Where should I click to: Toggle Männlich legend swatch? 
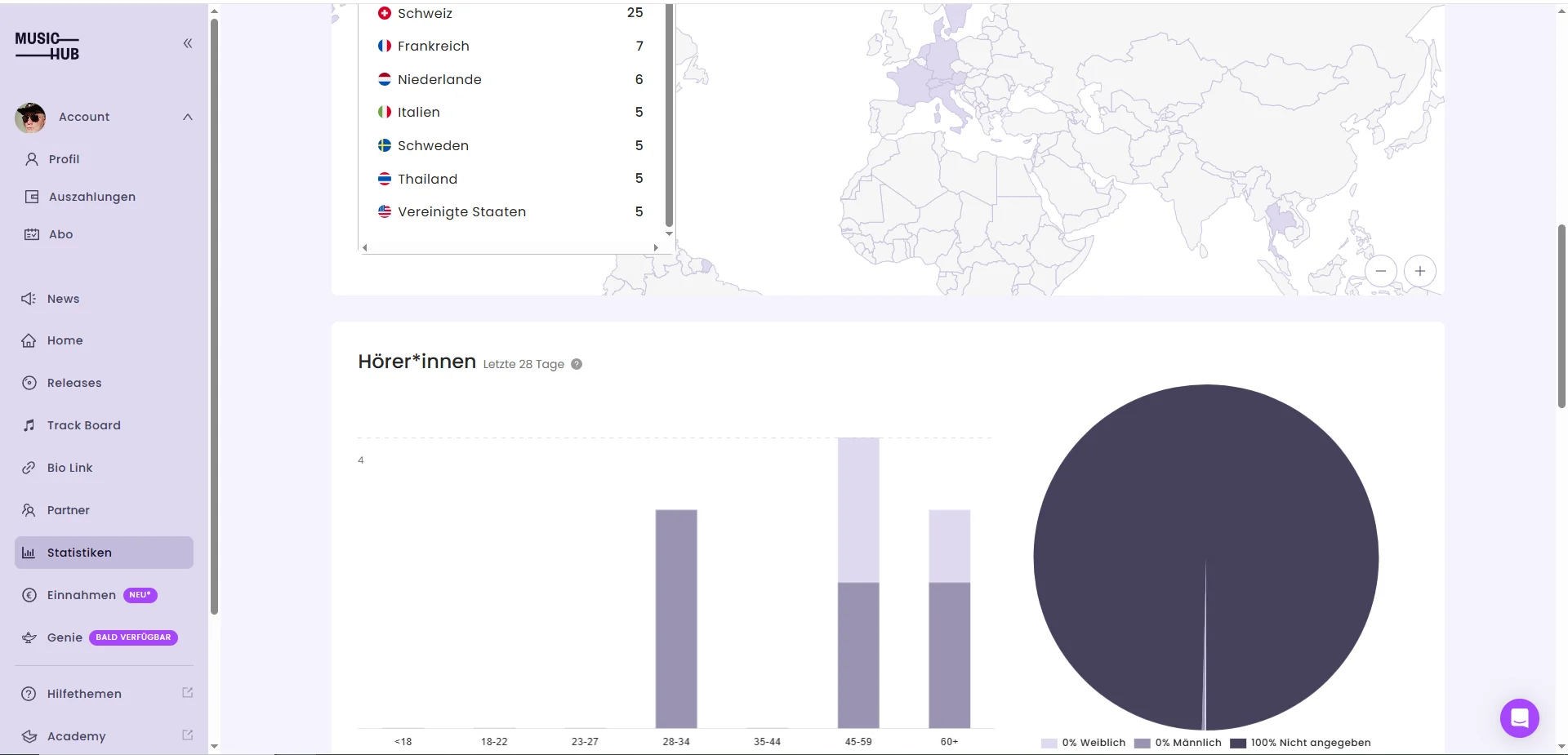click(1142, 743)
